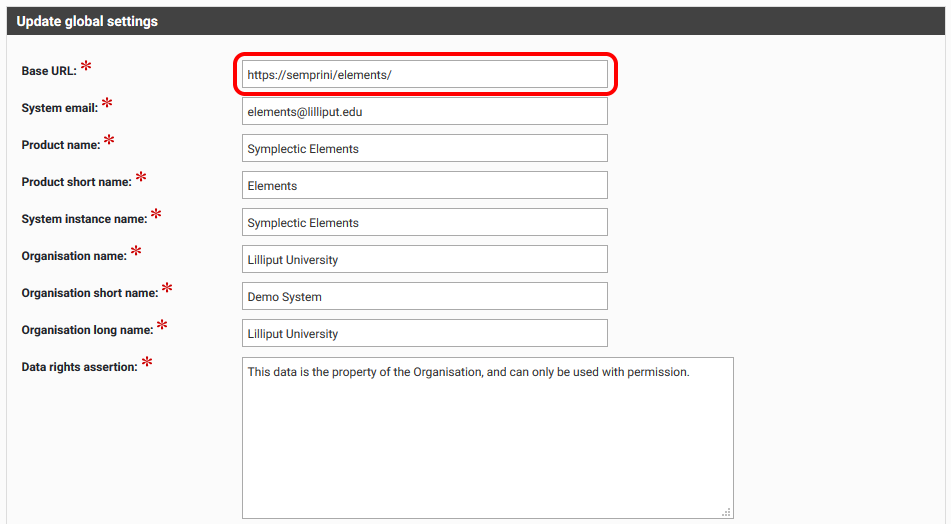Click the "System email:" label

(59, 108)
